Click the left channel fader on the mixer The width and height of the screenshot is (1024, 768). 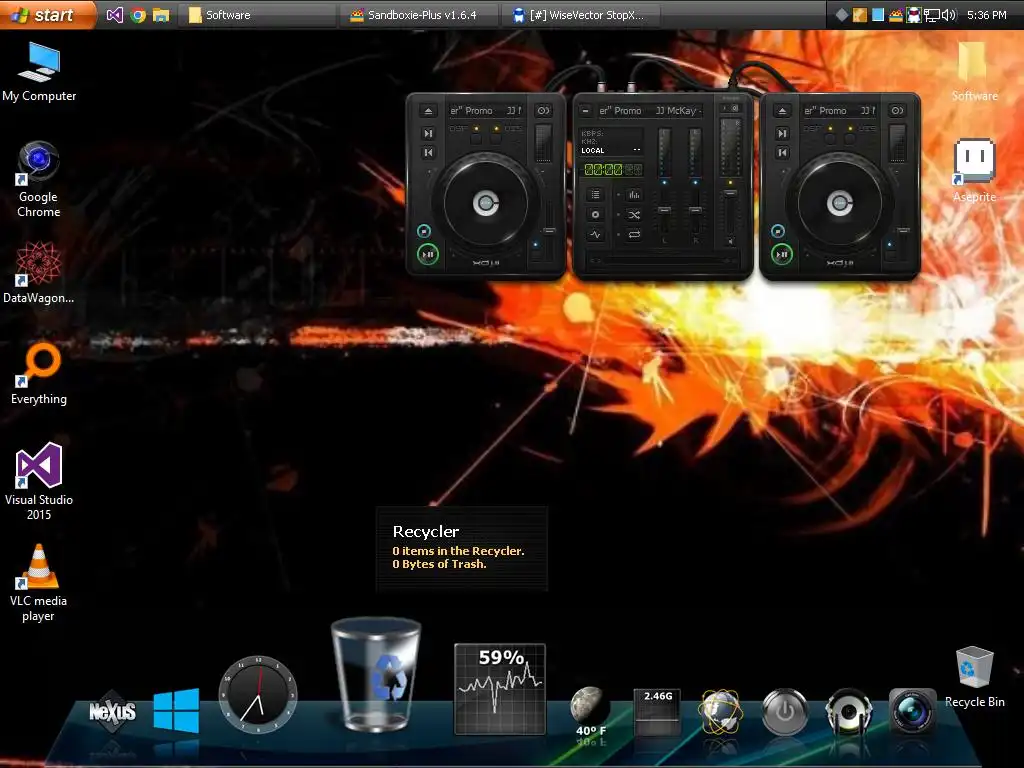click(x=664, y=210)
